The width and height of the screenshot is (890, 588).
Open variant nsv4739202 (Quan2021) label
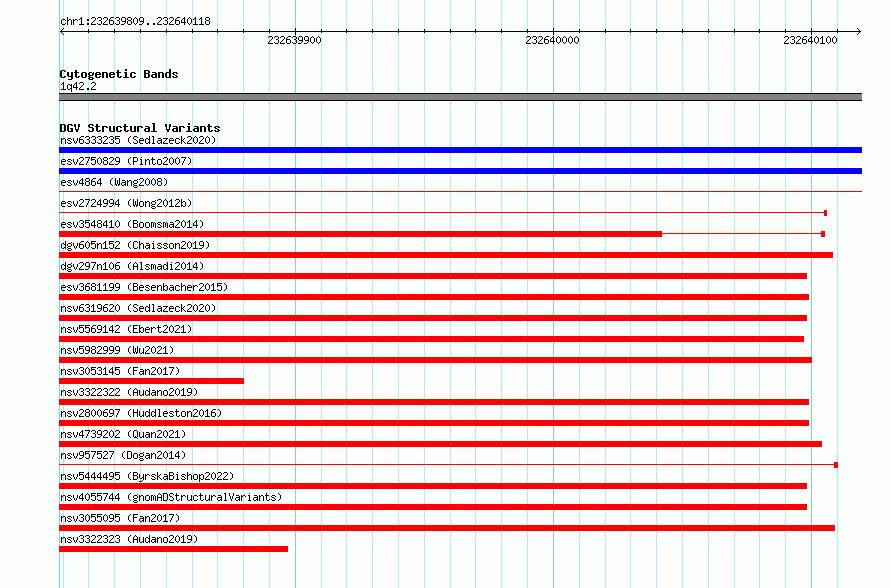coord(123,434)
